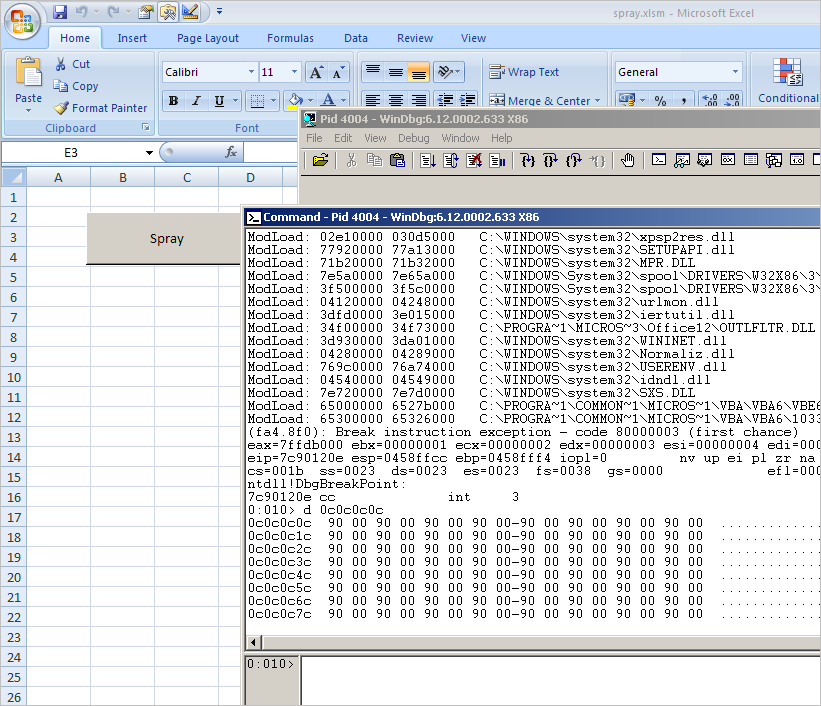The width and height of the screenshot is (821, 706).
Task: Click the Spray button on the sheet
Action: click(x=166, y=239)
